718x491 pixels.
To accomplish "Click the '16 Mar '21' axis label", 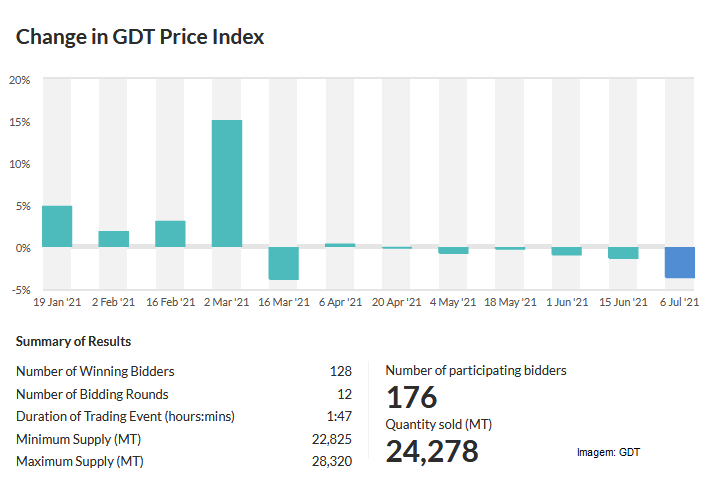I will (x=284, y=302).
